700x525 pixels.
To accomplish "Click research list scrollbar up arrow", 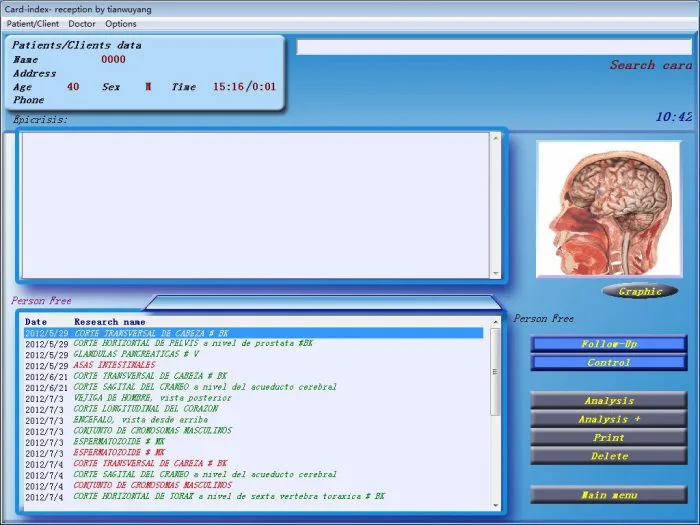I will 495,322.
